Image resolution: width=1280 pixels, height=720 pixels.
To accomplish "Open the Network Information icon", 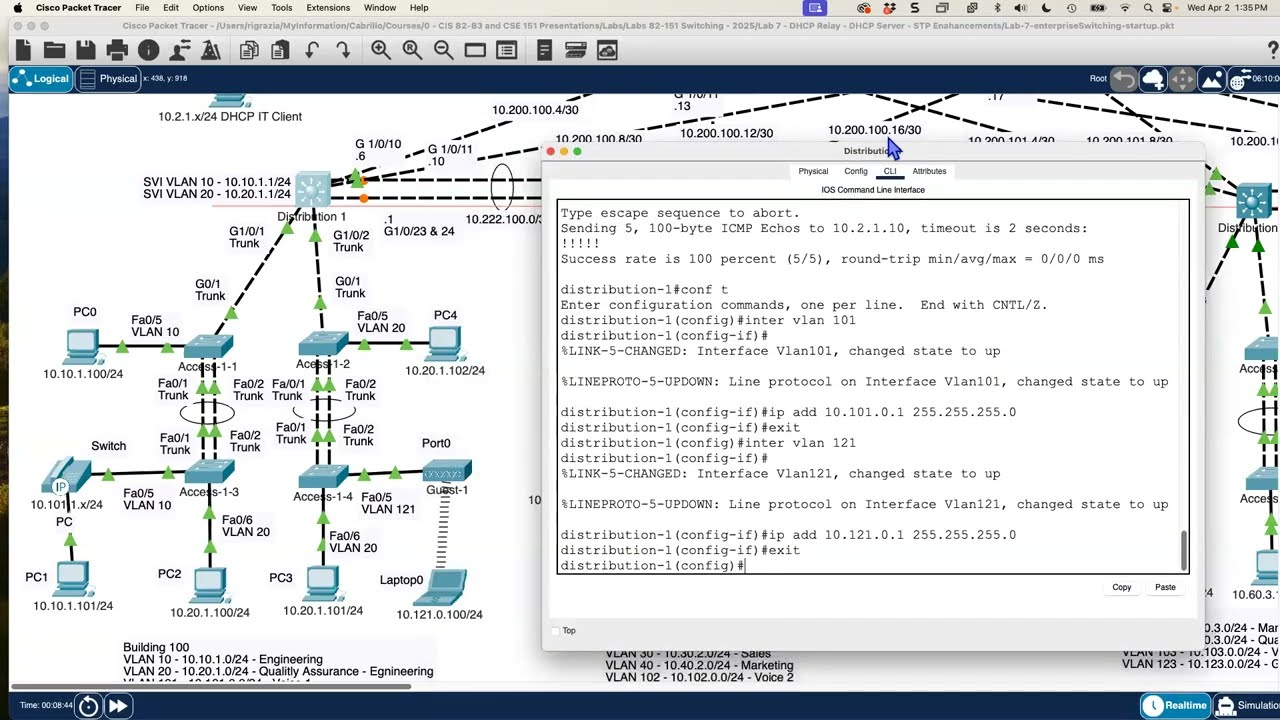I will click(149, 49).
